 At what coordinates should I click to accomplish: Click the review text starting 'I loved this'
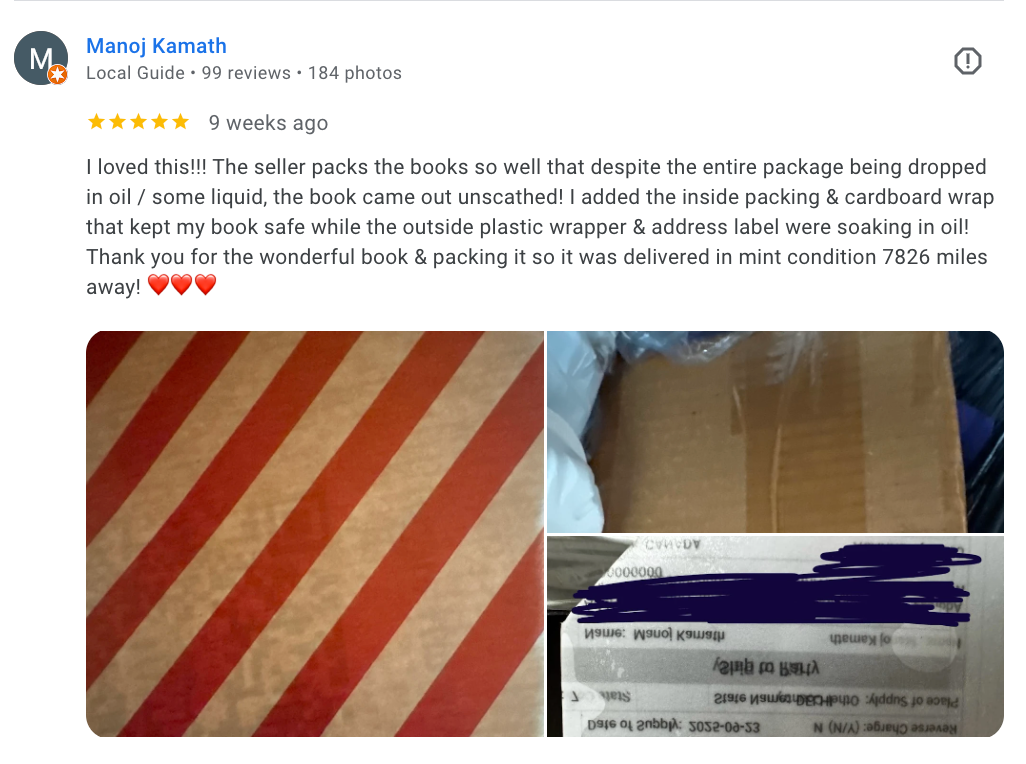pyautogui.click(x=540, y=226)
